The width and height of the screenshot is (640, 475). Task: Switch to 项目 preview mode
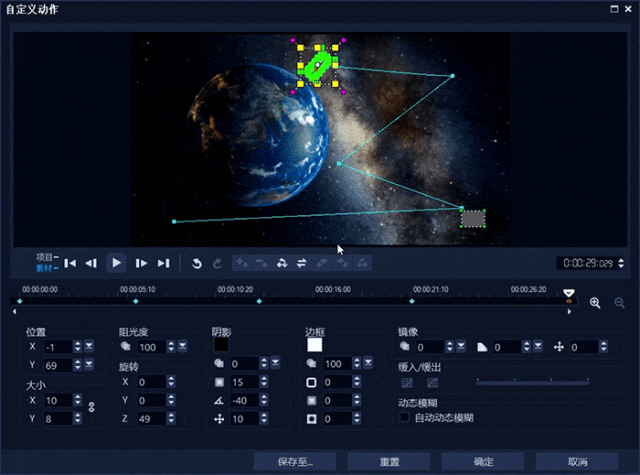pos(45,257)
